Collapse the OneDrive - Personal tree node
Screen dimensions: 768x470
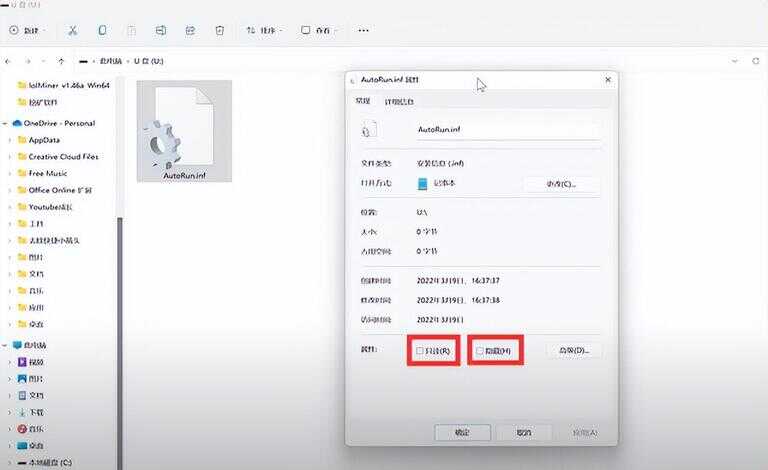click(5, 123)
